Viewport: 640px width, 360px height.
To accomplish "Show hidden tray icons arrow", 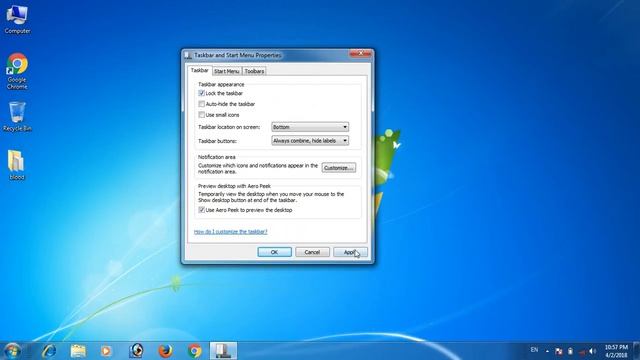I will click(547, 351).
